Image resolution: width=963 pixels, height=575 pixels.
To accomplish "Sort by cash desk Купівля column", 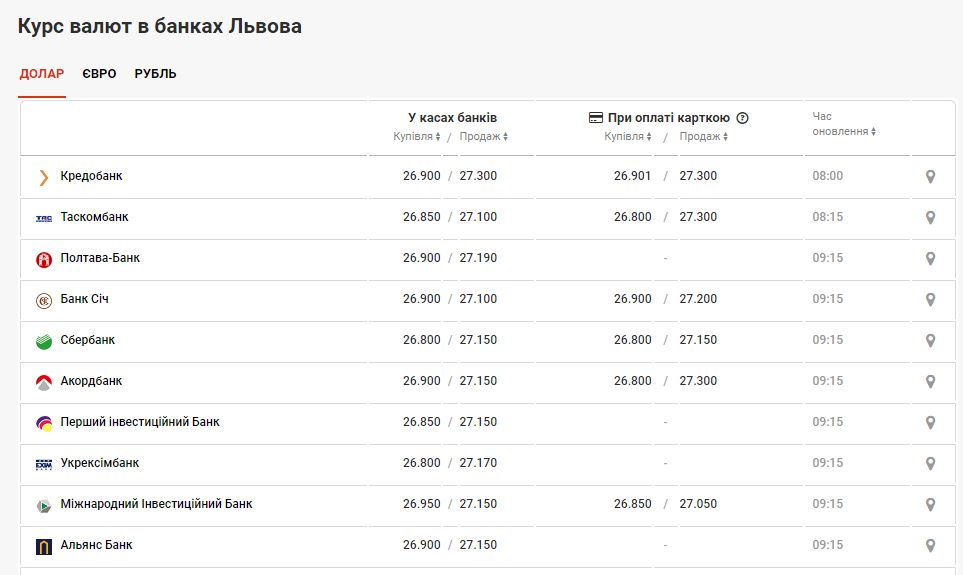I will point(417,136).
